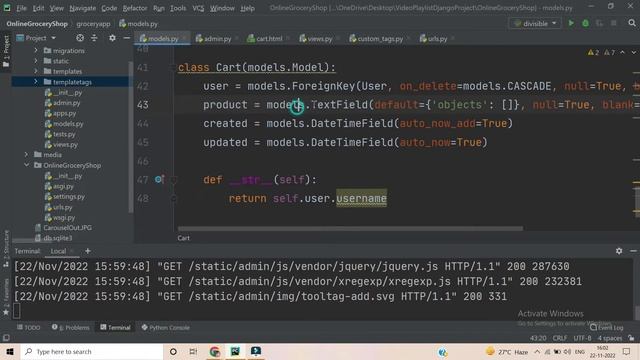640x360 pixels.
Task: Toggle the Project tool window side tab
Action: [x=6, y=52]
